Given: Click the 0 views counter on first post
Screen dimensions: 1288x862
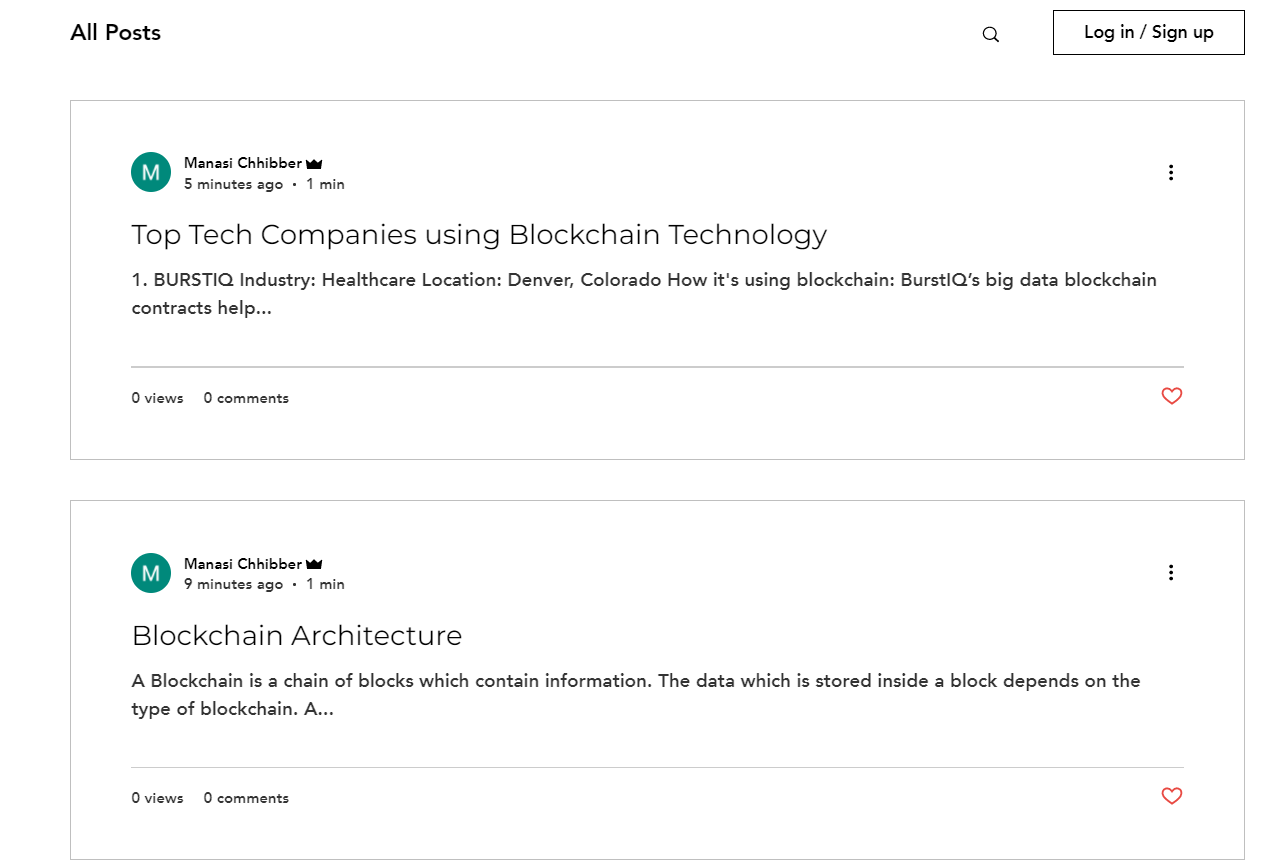Looking at the screenshot, I should tap(157, 398).
